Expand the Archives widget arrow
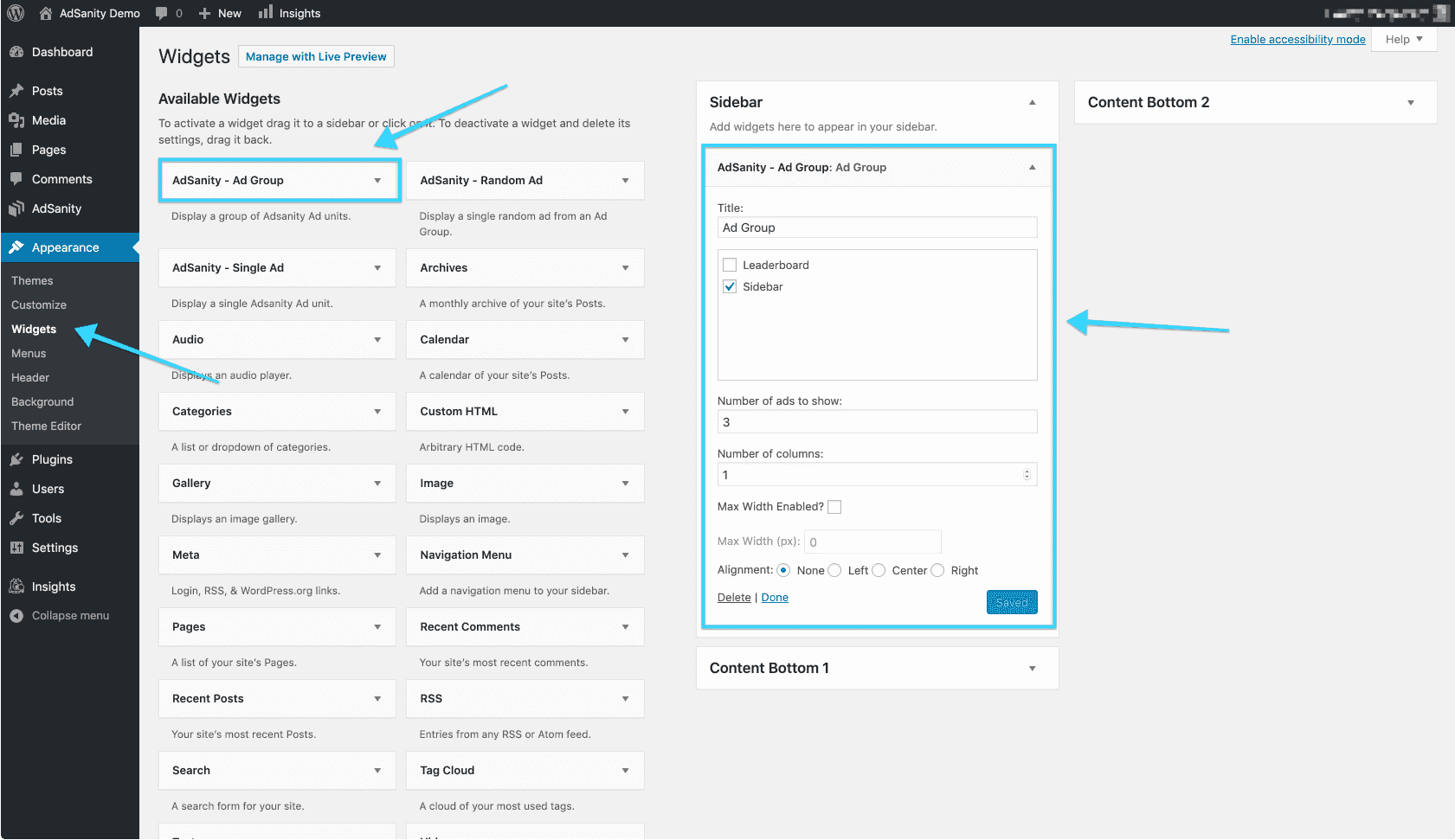1455x840 pixels. click(625, 268)
